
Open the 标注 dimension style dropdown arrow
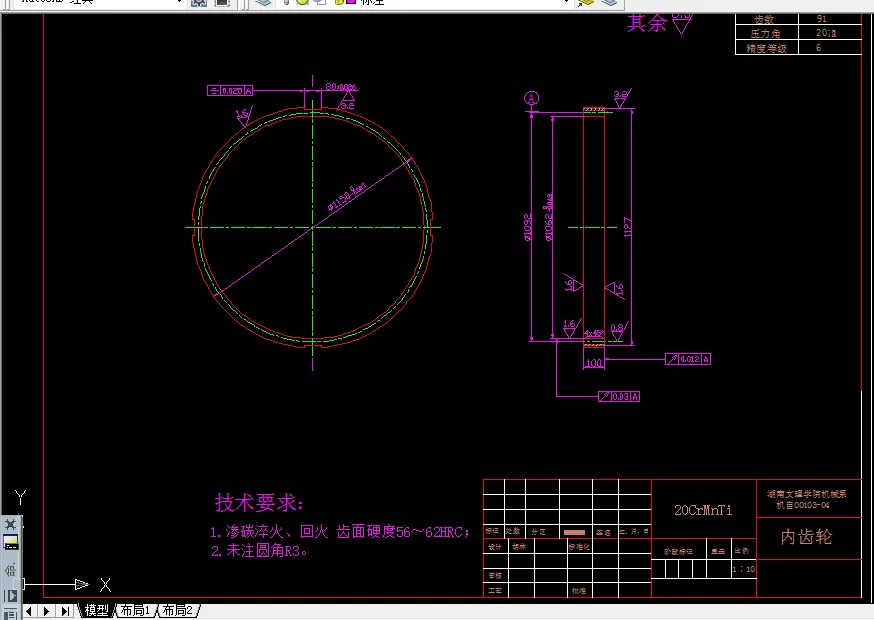pos(566,2)
